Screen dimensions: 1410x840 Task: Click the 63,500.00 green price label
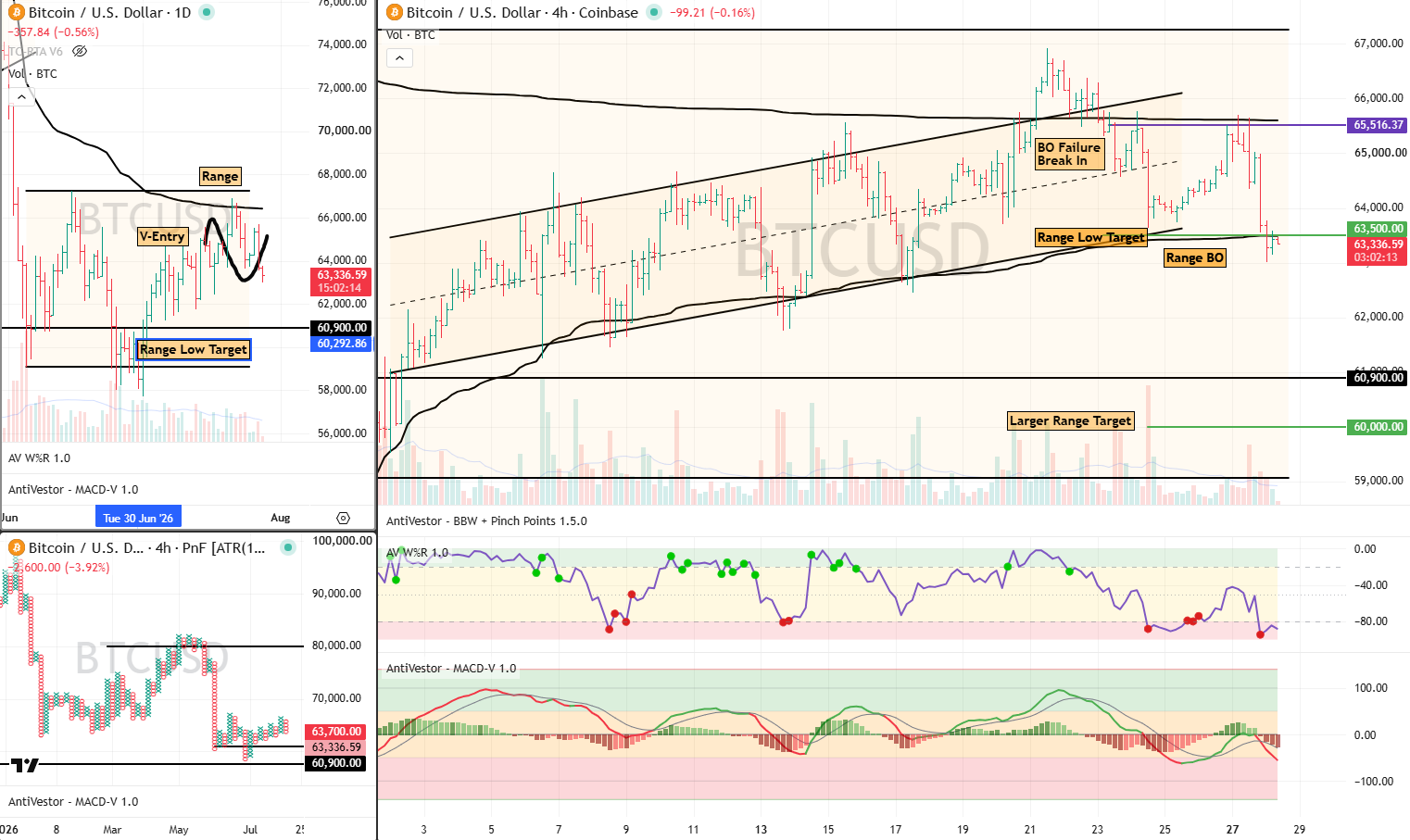click(1378, 228)
